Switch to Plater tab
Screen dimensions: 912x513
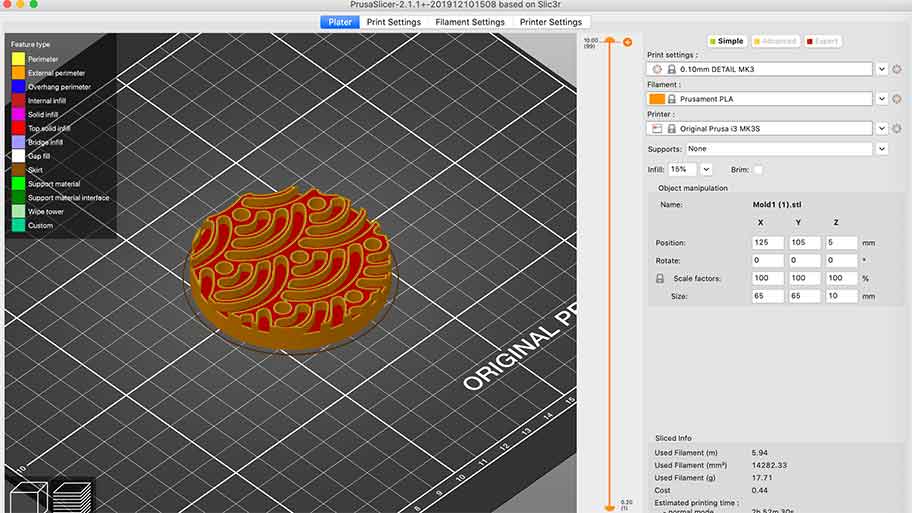click(340, 22)
